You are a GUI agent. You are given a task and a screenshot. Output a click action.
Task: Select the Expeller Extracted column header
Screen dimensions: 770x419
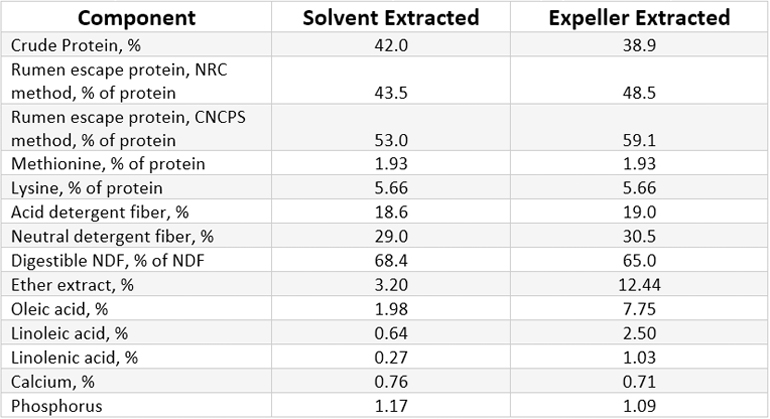pos(643,18)
